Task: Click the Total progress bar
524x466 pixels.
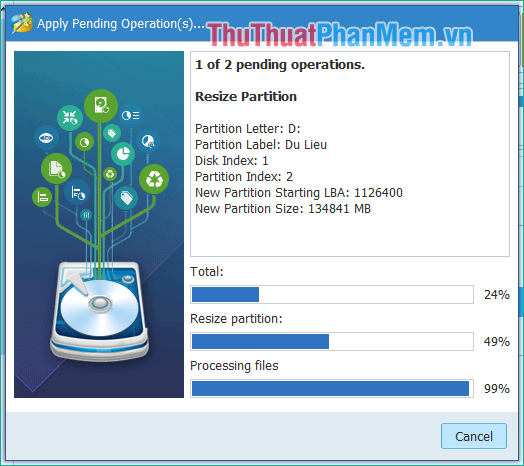Action: point(332,295)
